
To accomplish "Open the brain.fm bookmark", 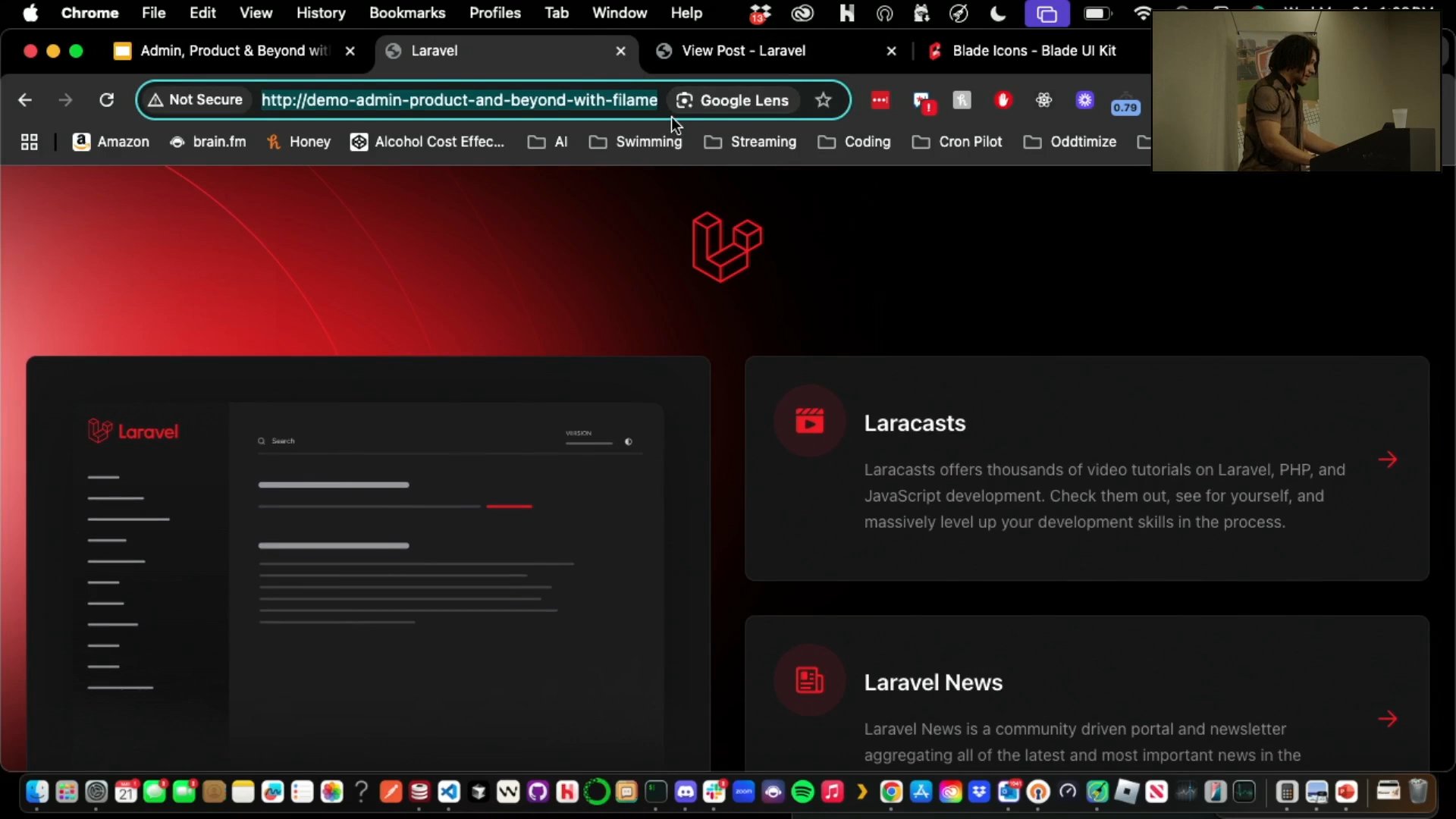I will [209, 142].
